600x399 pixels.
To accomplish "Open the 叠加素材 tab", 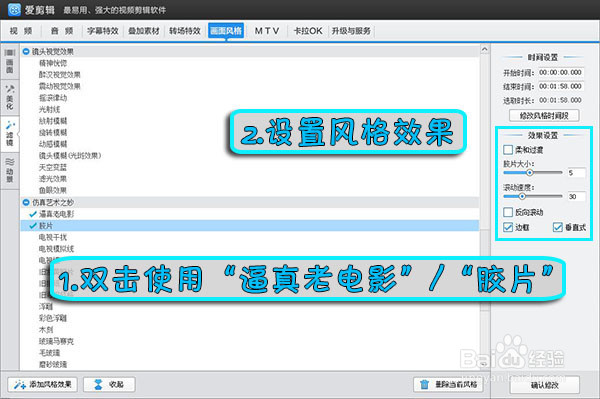I will [x=144, y=31].
